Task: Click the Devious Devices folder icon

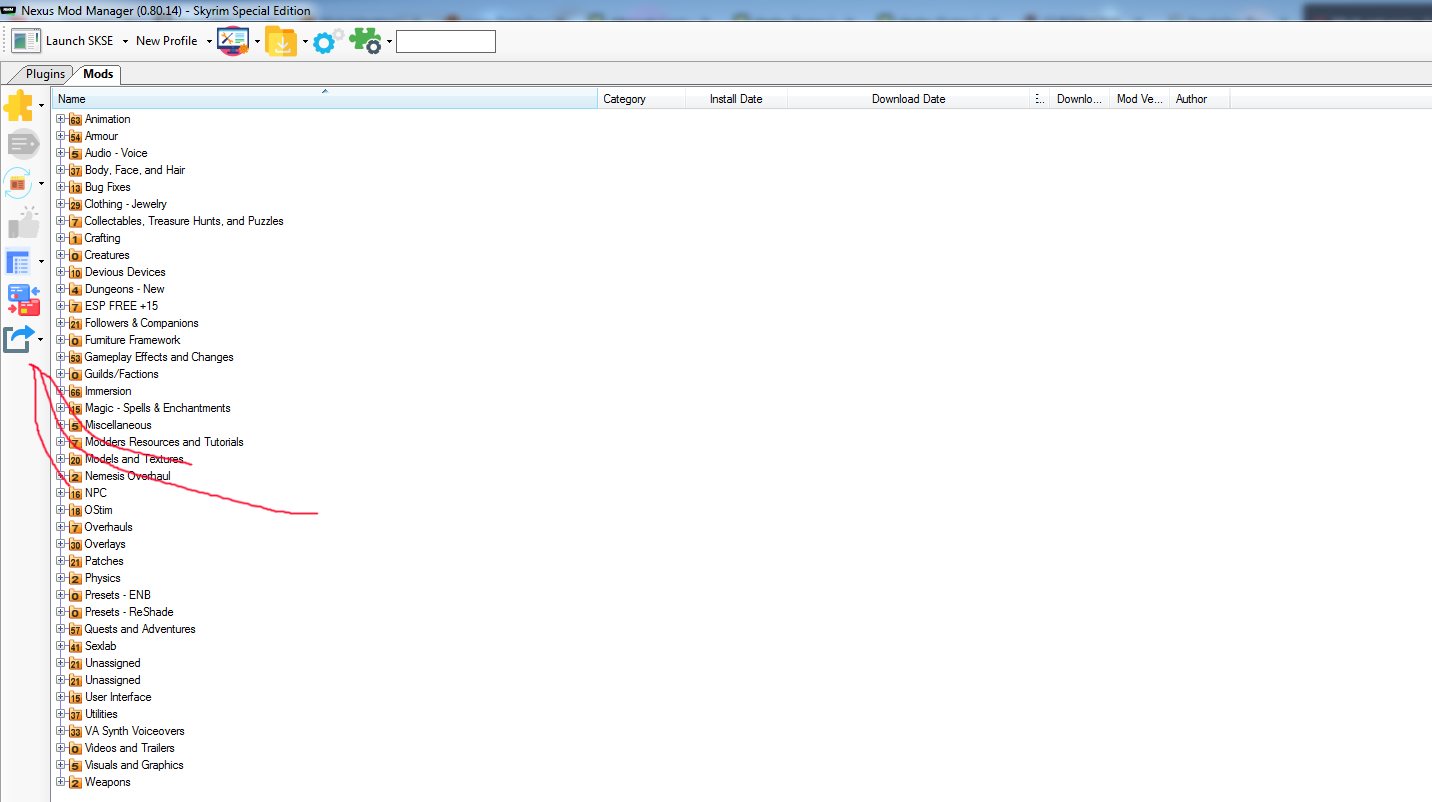Action: [75, 272]
